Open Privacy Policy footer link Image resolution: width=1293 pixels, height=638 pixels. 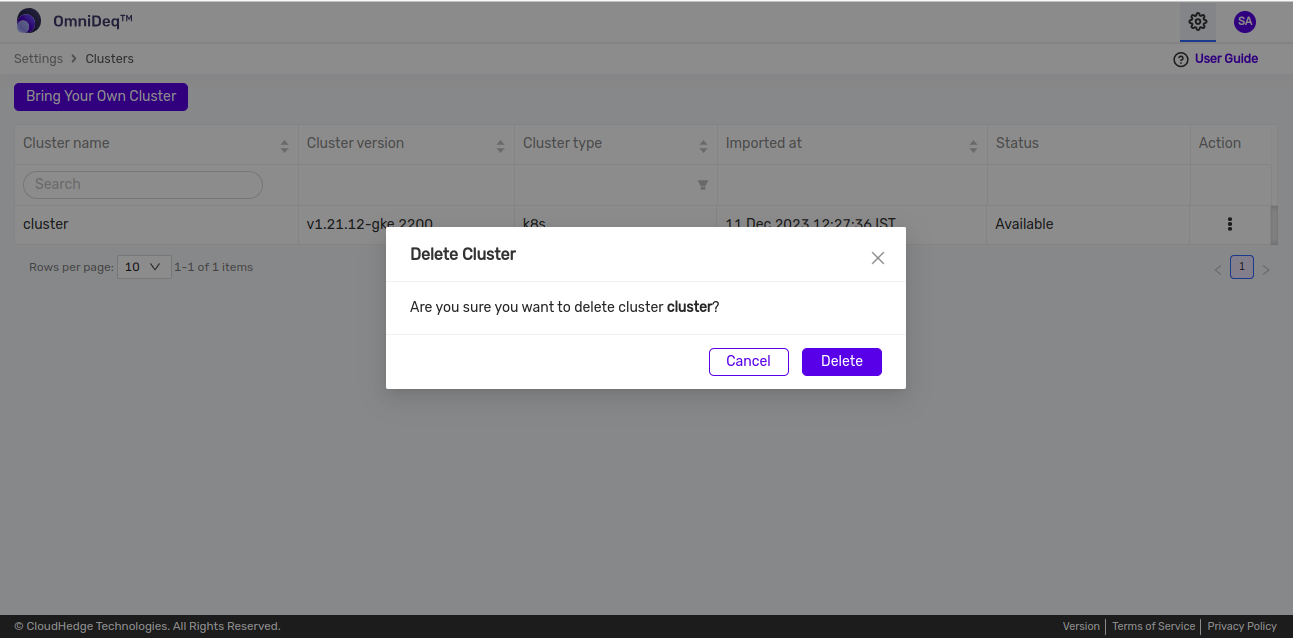(x=1242, y=626)
